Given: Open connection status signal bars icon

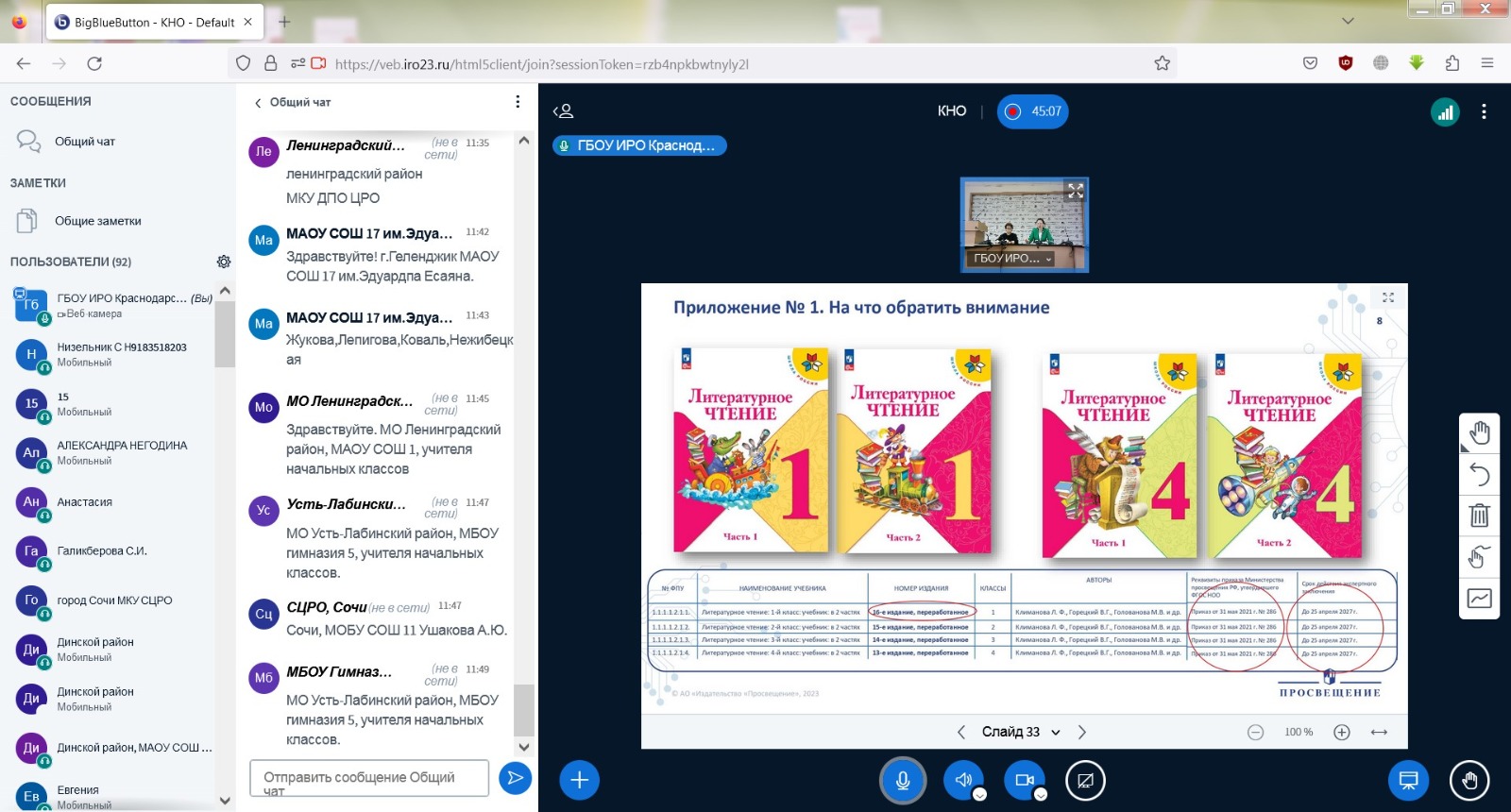Looking at the screenshot, I should (x=1445, y=112).
